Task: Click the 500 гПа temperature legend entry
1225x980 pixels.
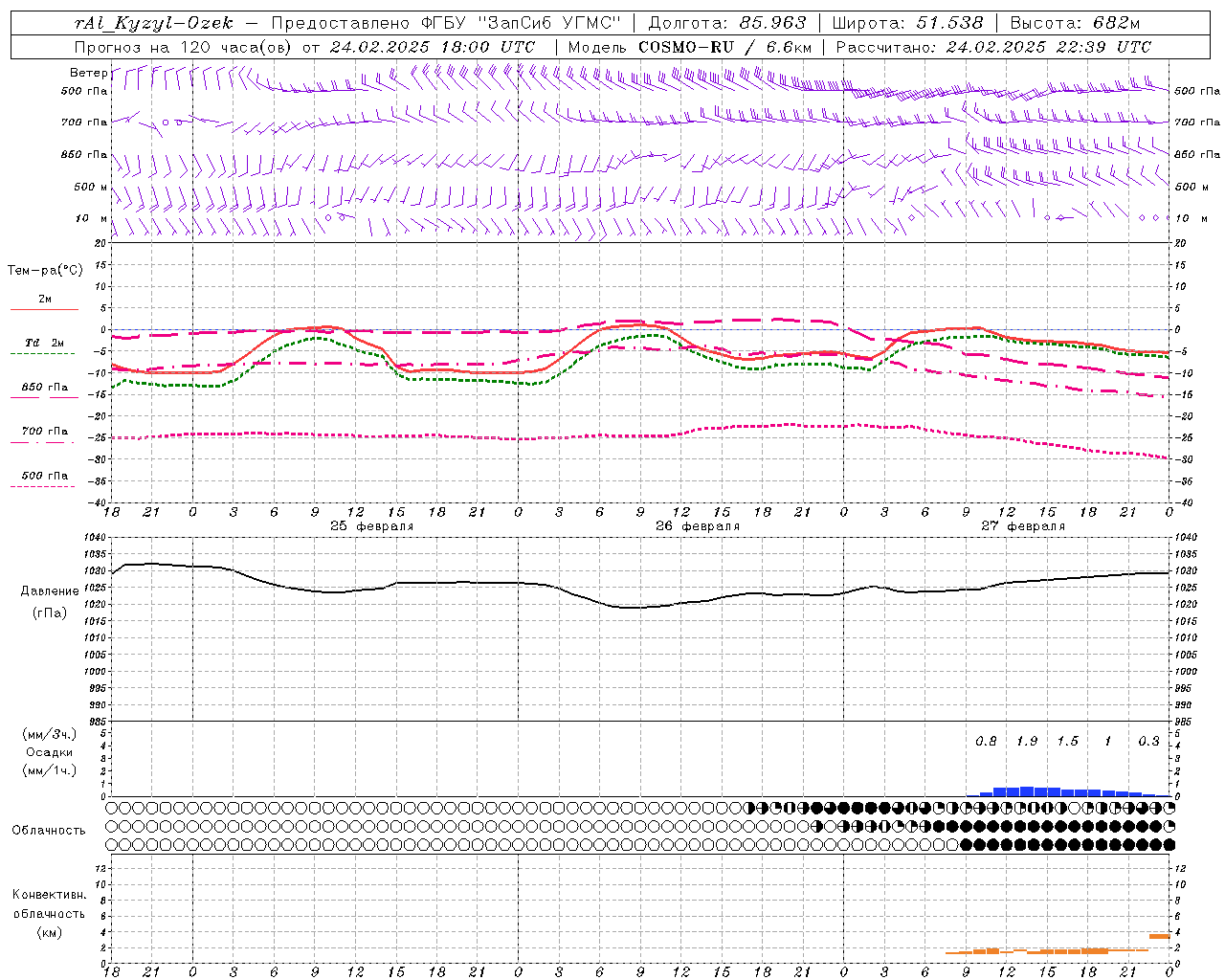Action: tap(44, 476)
